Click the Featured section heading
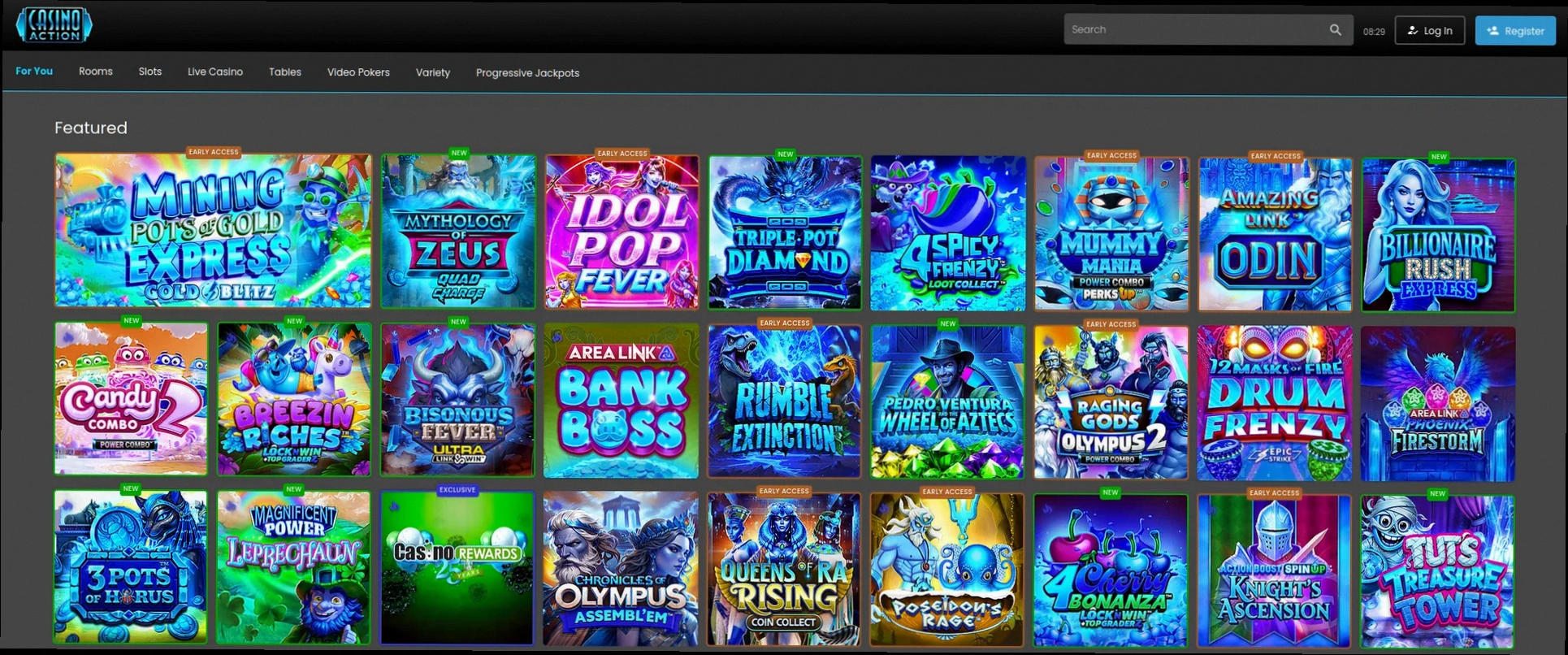This screenshot has width=1568, height=655. [x=91, y=128]
